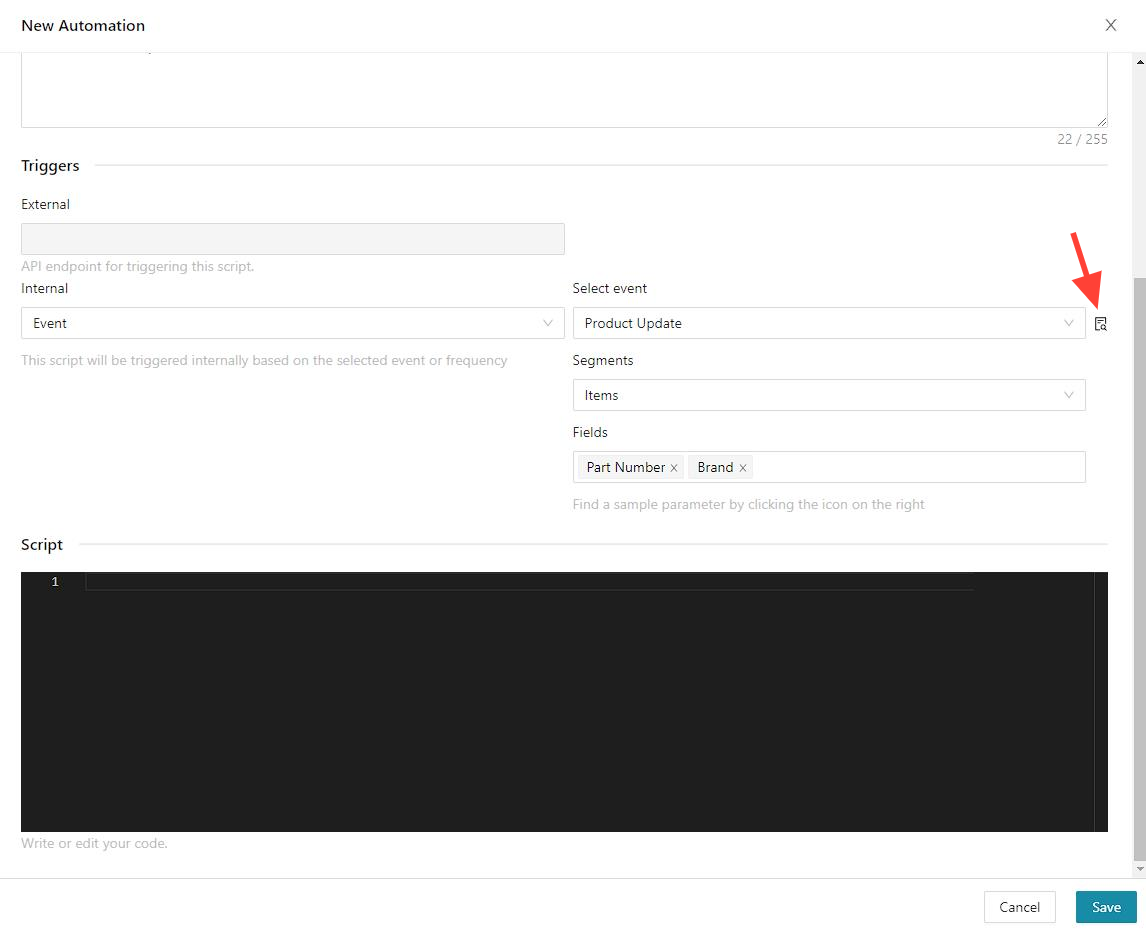The image size is (1146, 931).
Task: Remove the Brand field tag
Action: (743, 468)
